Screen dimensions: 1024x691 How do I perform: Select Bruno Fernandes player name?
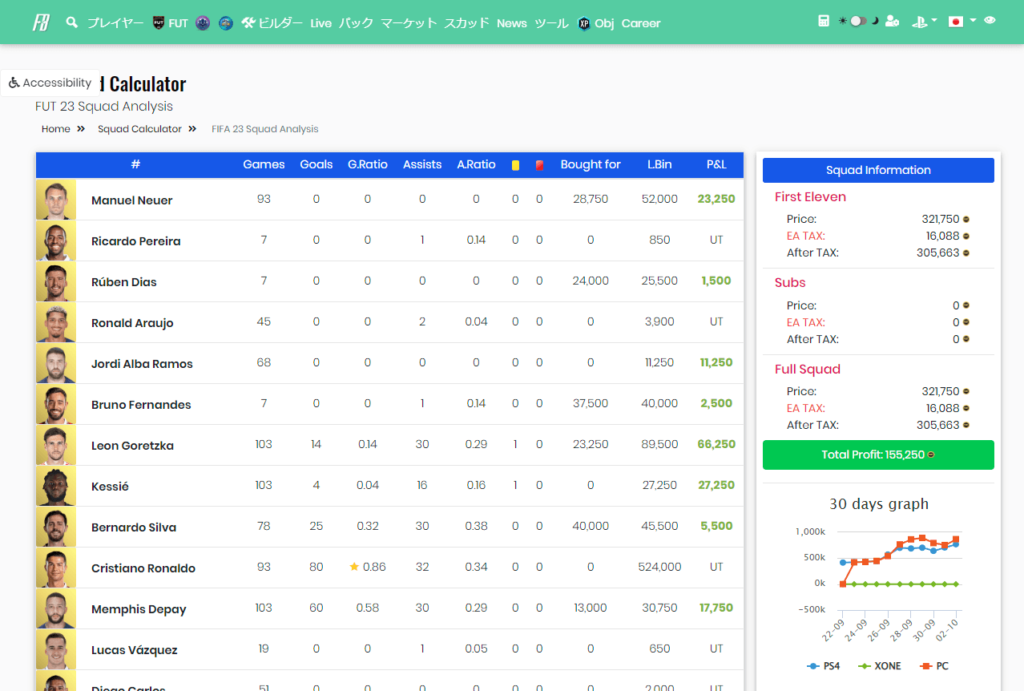coord(141,405)
